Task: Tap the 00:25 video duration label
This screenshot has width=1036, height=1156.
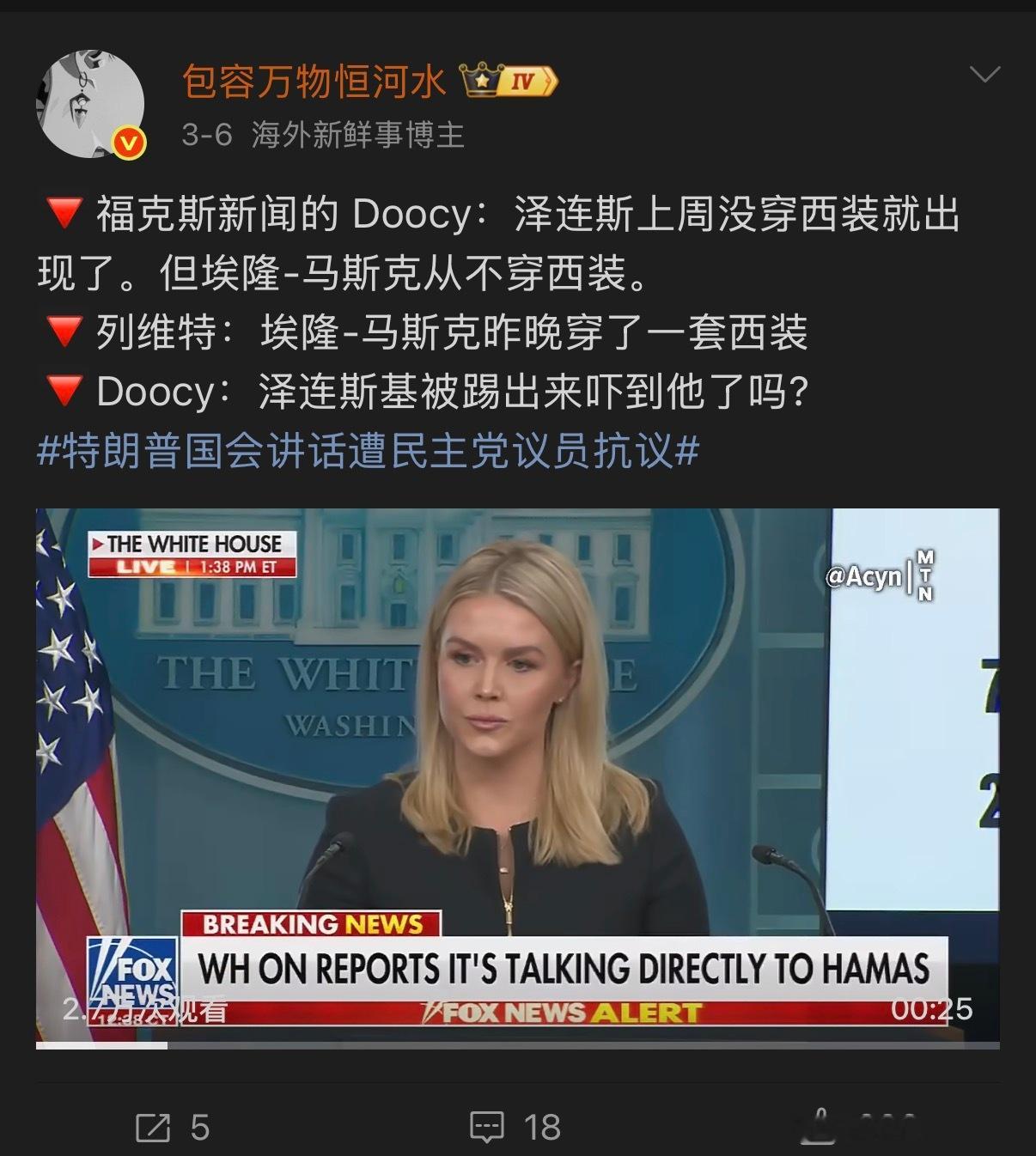Action: [931, 1008]
